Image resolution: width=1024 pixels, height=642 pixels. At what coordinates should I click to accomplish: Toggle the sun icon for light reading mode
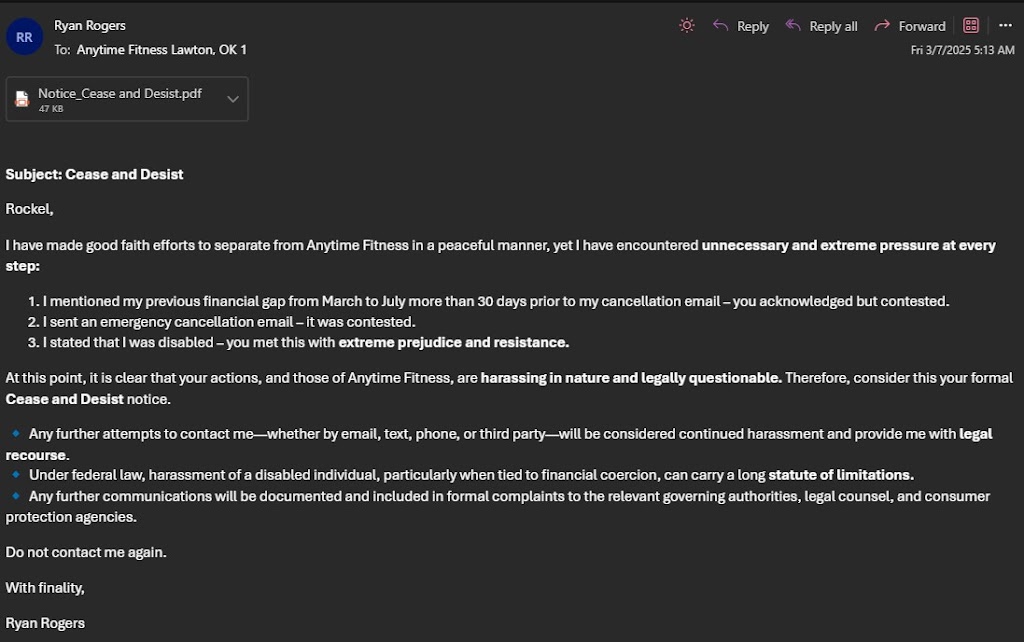686,26
